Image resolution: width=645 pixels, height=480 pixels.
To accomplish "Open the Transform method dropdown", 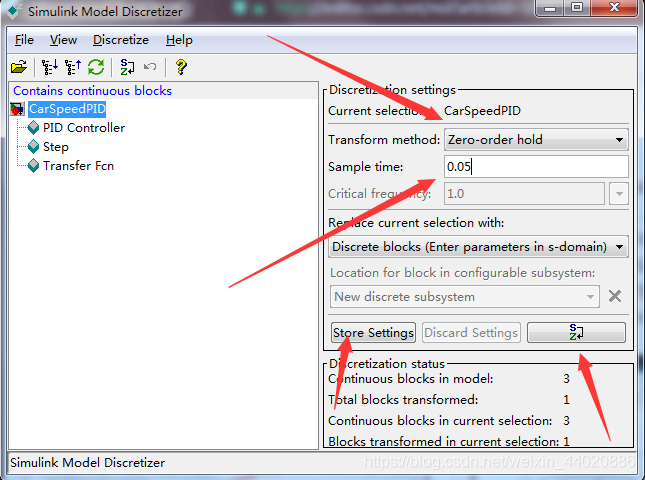I will tap(536, 140).
